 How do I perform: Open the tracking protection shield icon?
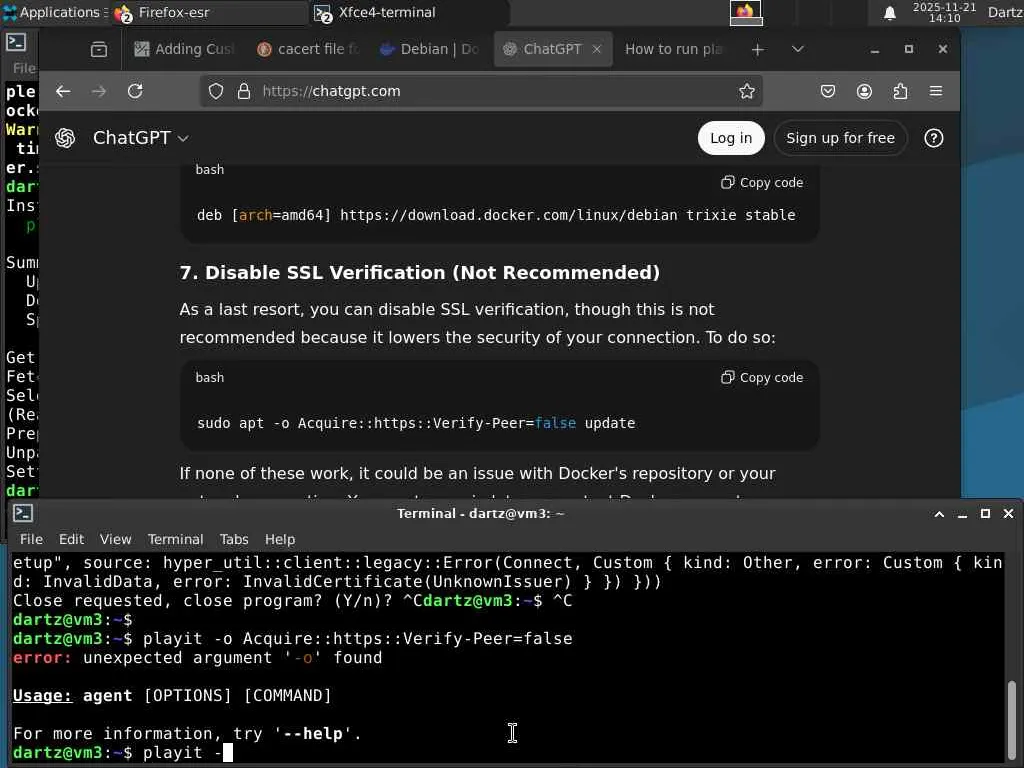(216, 91)
